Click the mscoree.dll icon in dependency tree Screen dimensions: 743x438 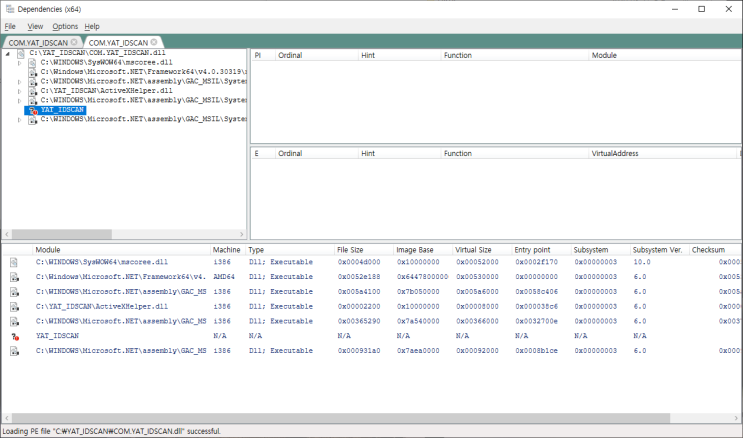tap(33, 63)
